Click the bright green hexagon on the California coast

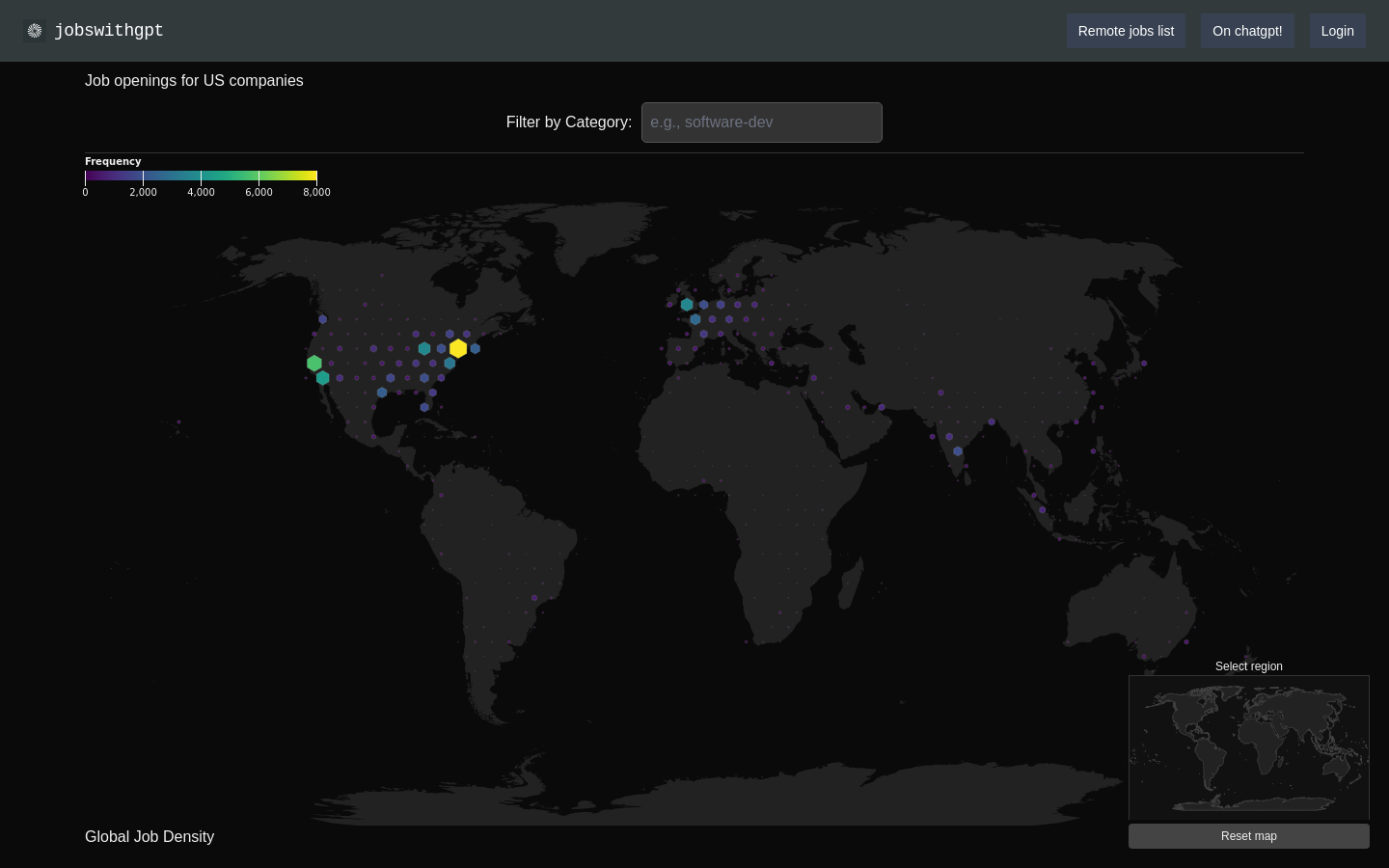pyautogui.click(x=314, y=364)
